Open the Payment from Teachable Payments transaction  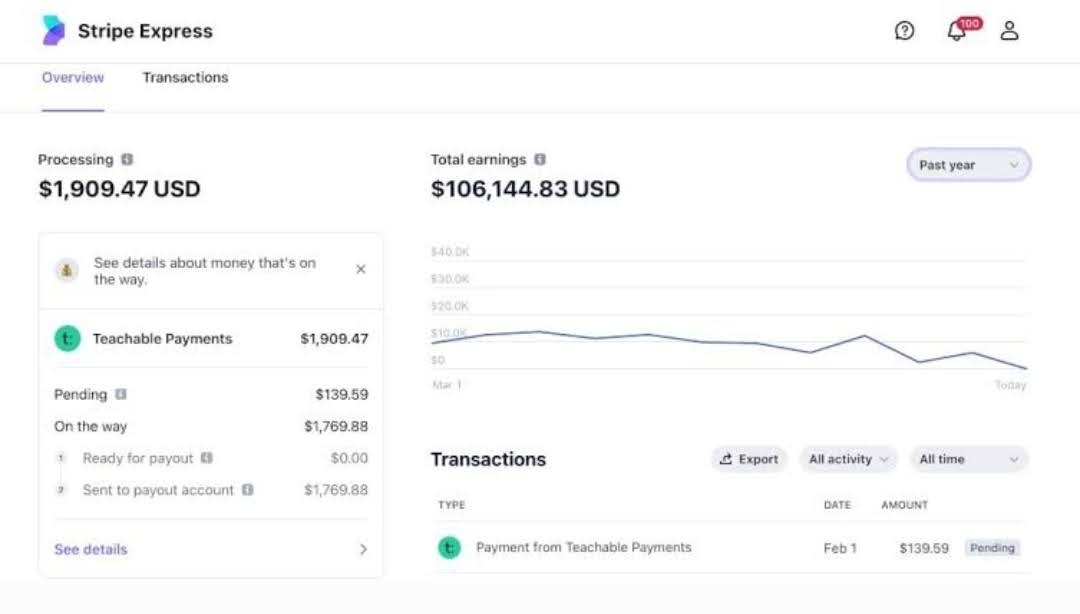point(583,548)
